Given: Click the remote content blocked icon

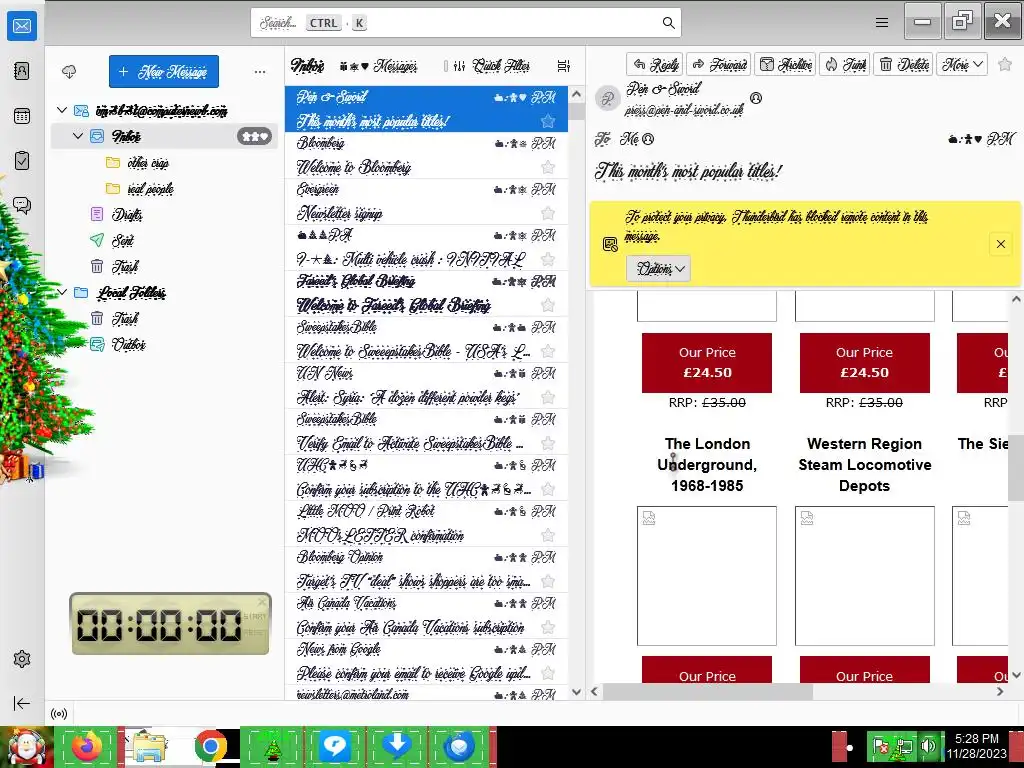Looking at the screenshot, I should pos(610,244).
